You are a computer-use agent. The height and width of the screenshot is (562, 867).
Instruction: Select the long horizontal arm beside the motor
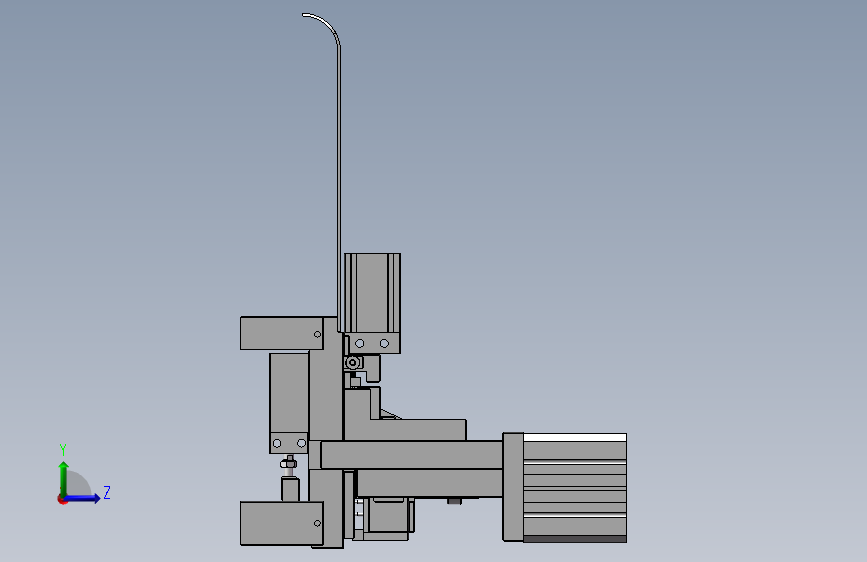411,455
